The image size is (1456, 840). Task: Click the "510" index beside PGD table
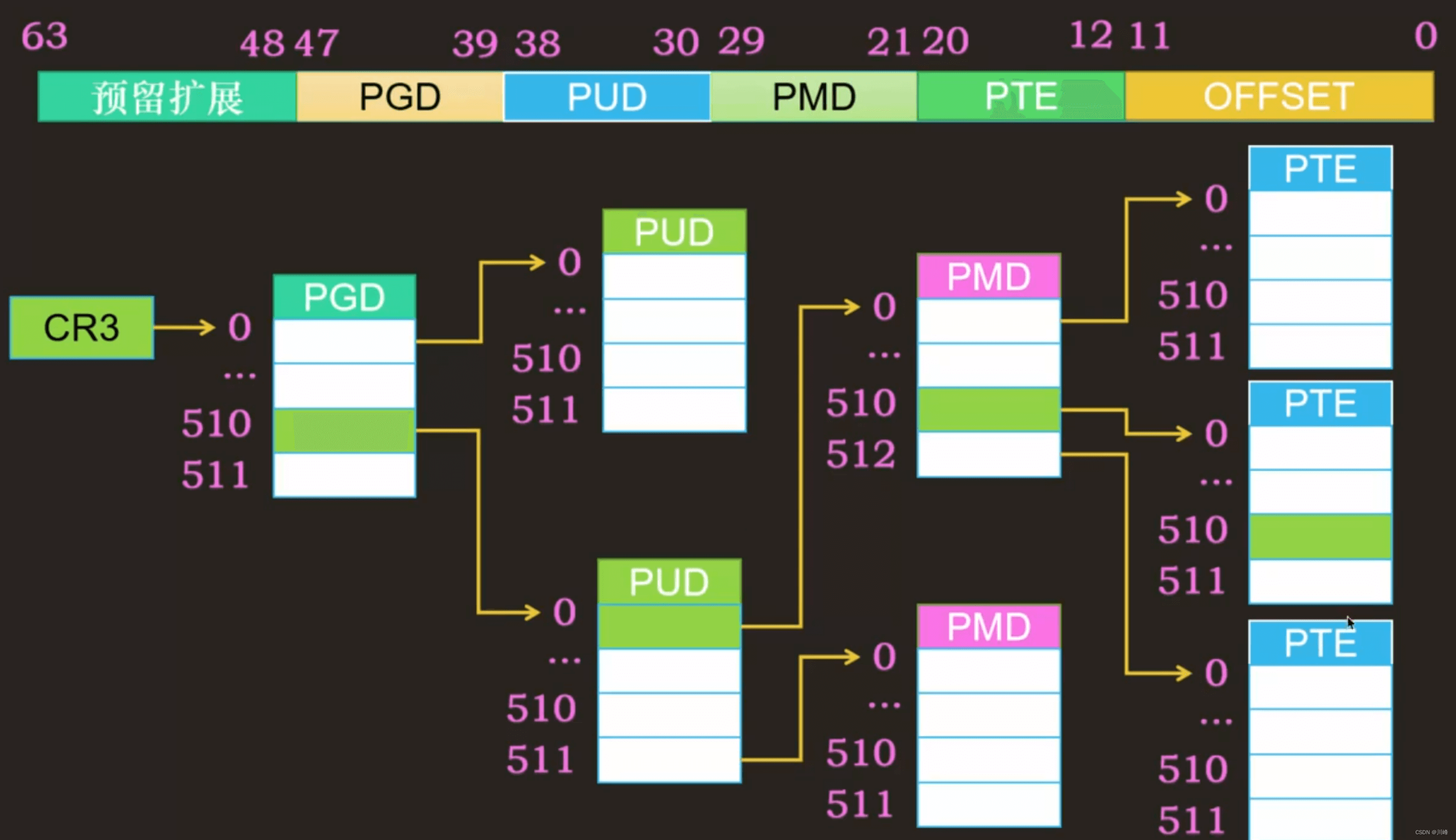pos(217,424)
